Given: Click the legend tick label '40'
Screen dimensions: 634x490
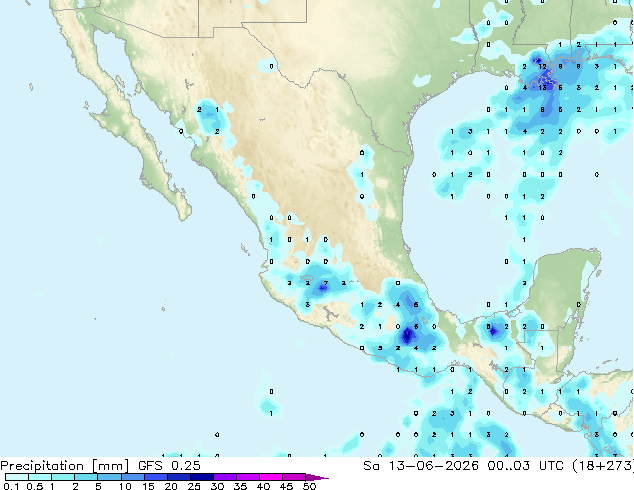Looking at the screenshot, I should [263, 486].
